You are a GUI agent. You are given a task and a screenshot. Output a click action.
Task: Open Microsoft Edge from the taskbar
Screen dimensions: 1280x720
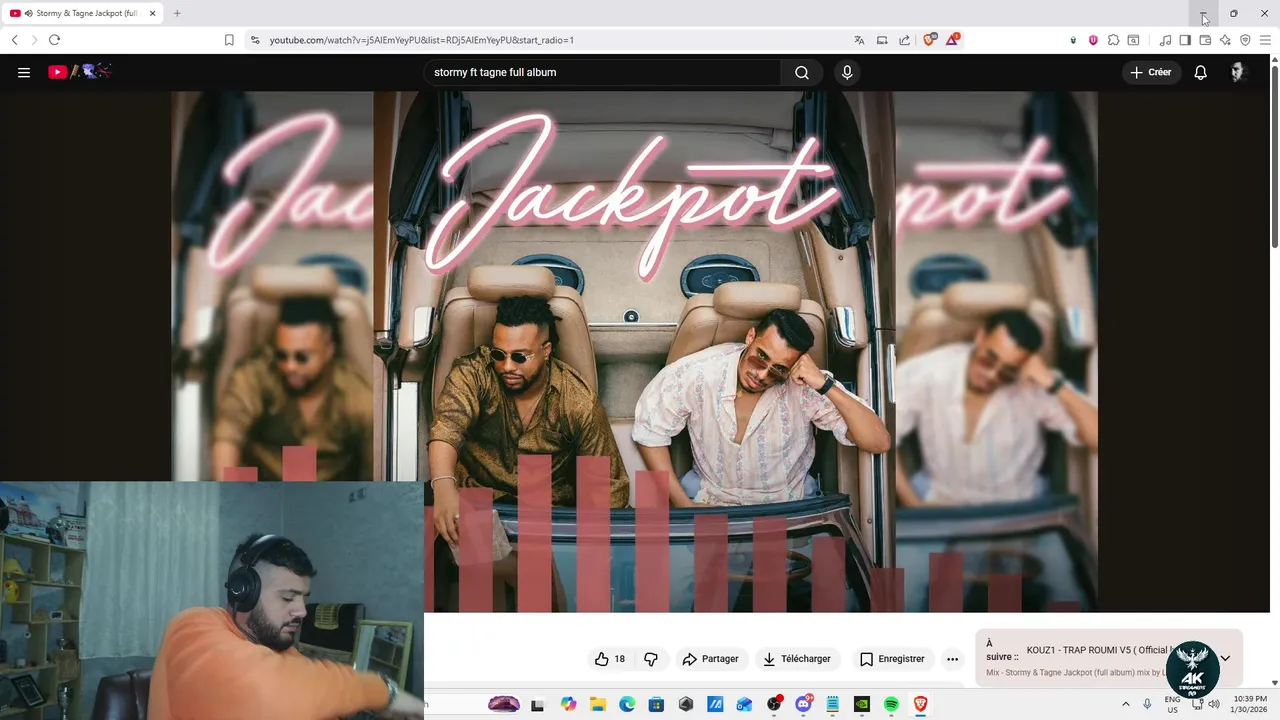(x=627, y=704)
